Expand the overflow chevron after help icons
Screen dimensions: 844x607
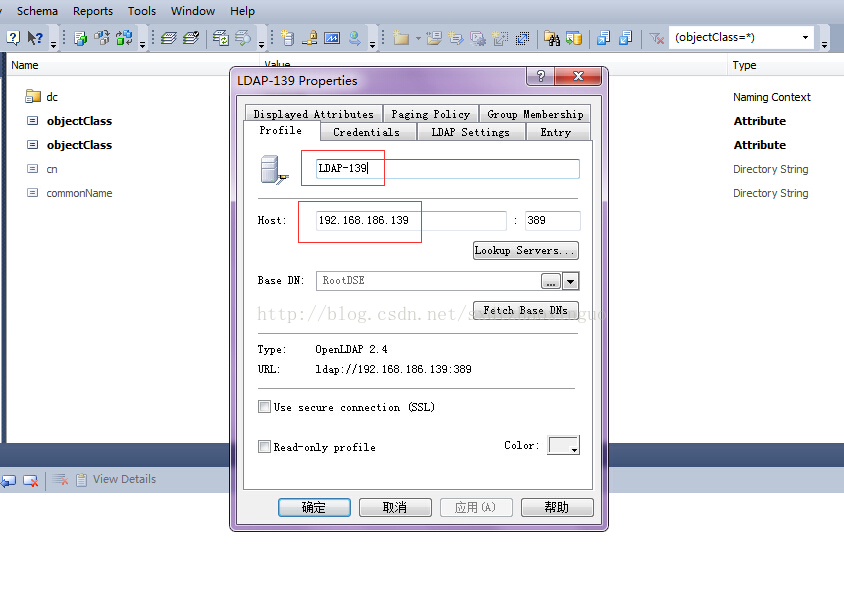(53, 44)
